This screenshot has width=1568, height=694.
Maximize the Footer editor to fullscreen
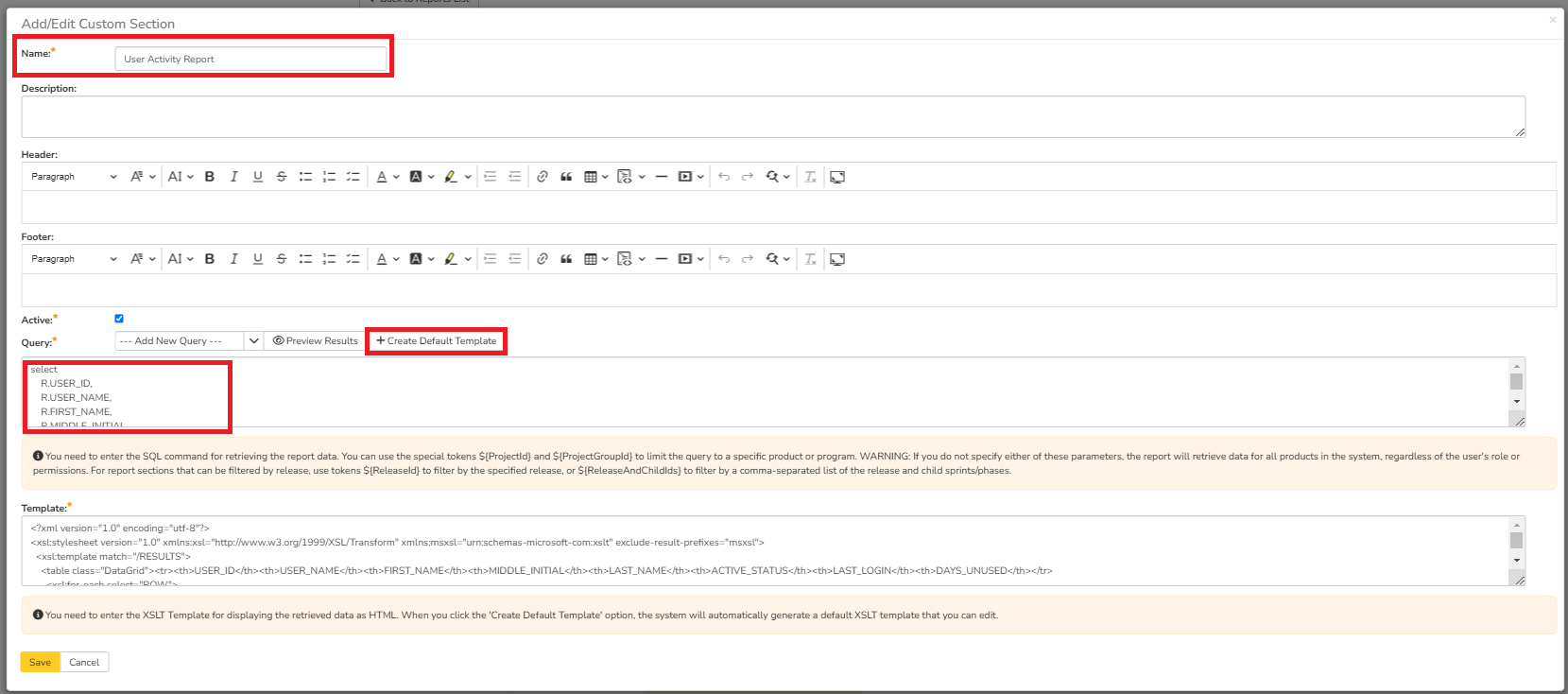click(837, 259)
